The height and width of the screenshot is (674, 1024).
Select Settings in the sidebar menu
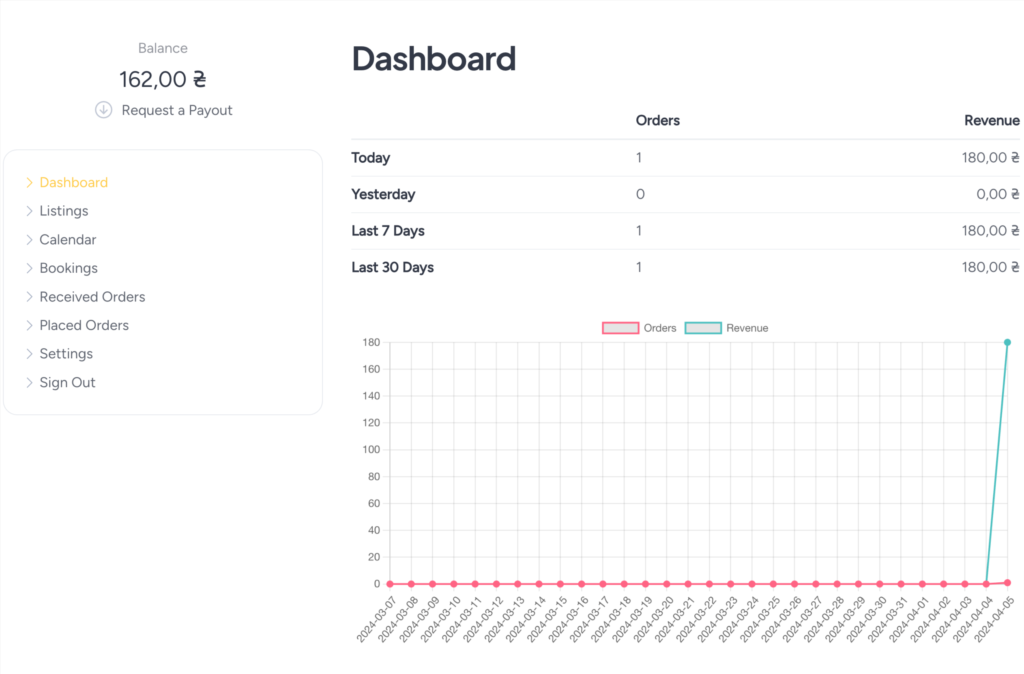(x=66, y=353)
